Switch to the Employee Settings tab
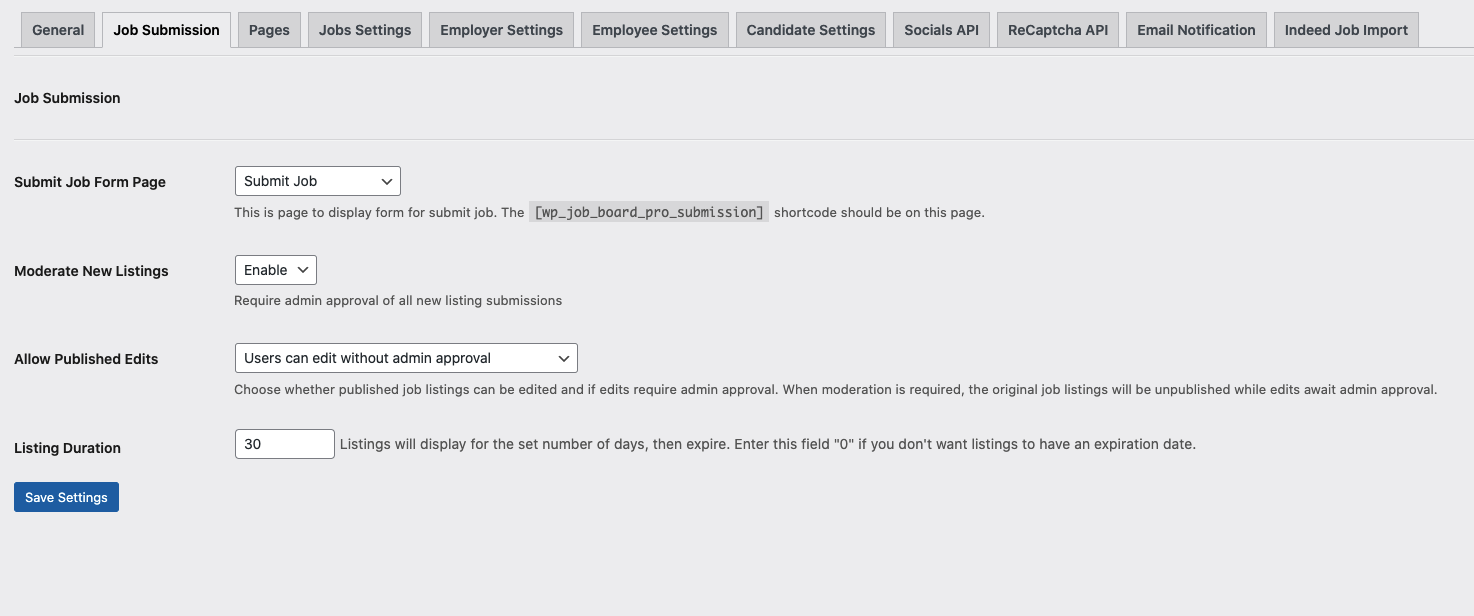The image size is (1474, 616). coord(654,30)
